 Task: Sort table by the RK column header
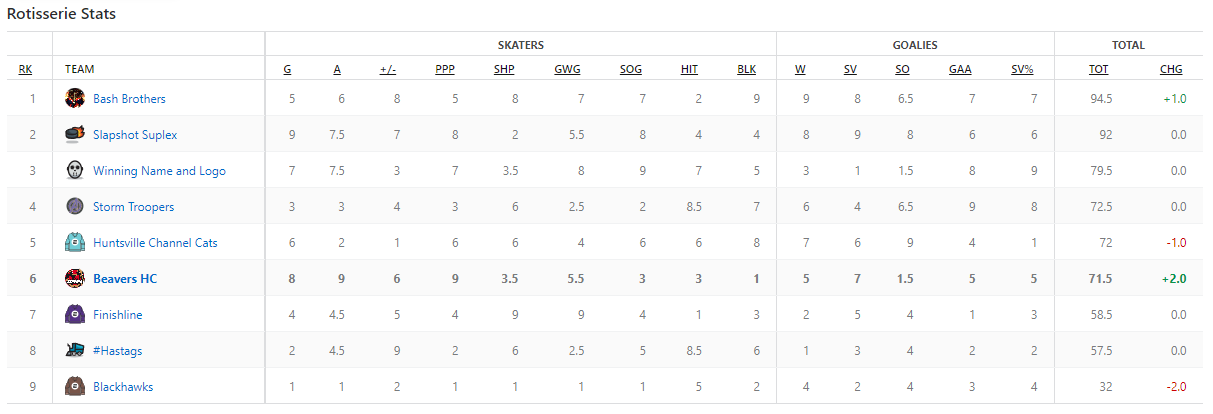(25, 70)
